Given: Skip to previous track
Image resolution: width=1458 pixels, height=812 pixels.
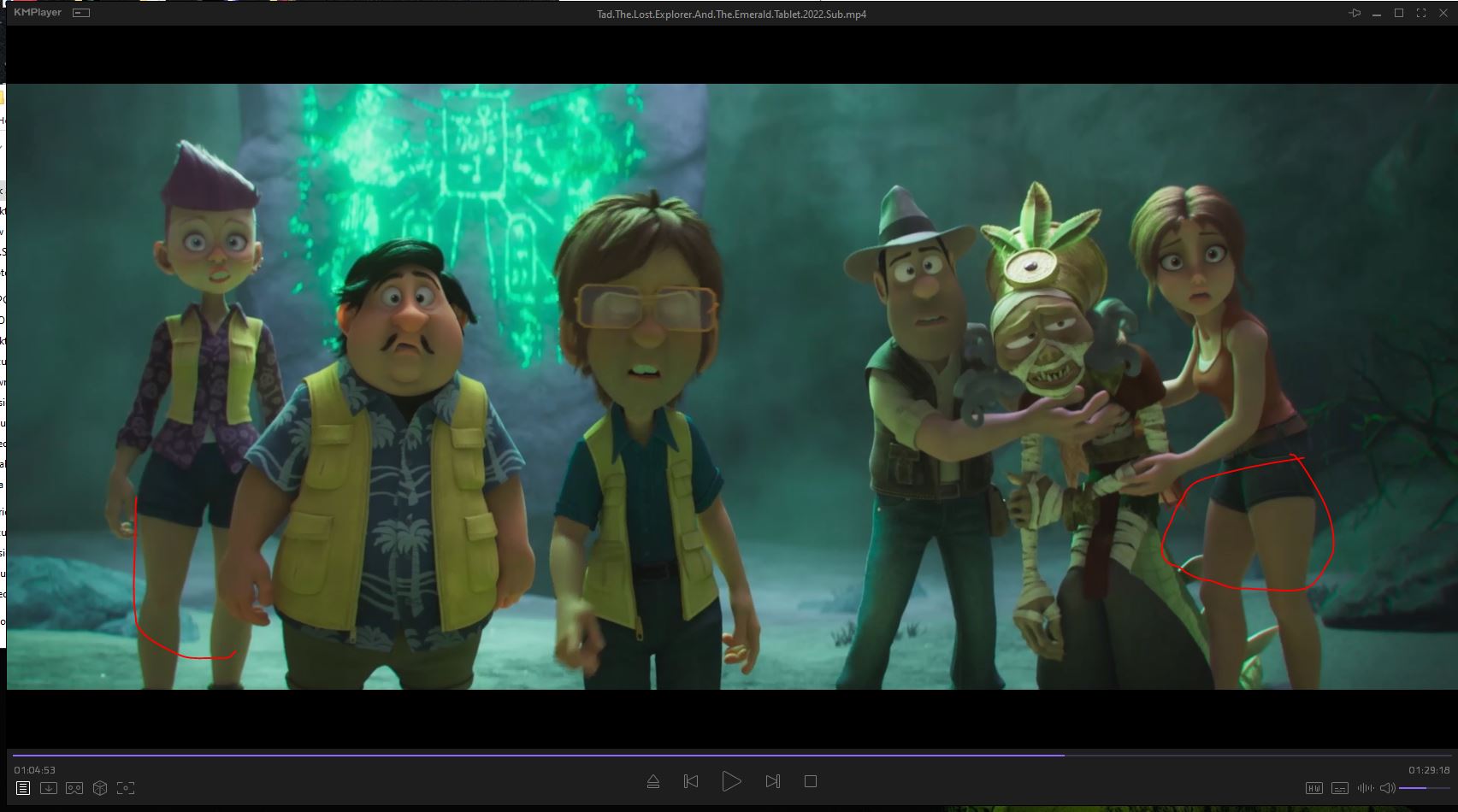Looking at the screenshot, I should tap(691, 781).
